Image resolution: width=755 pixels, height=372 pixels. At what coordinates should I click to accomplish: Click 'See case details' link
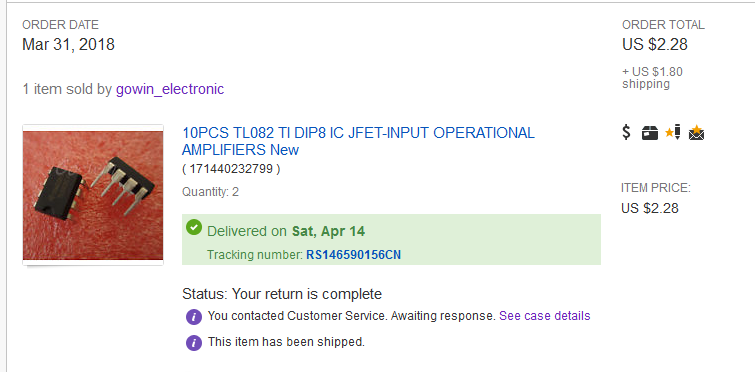point(545,316)
